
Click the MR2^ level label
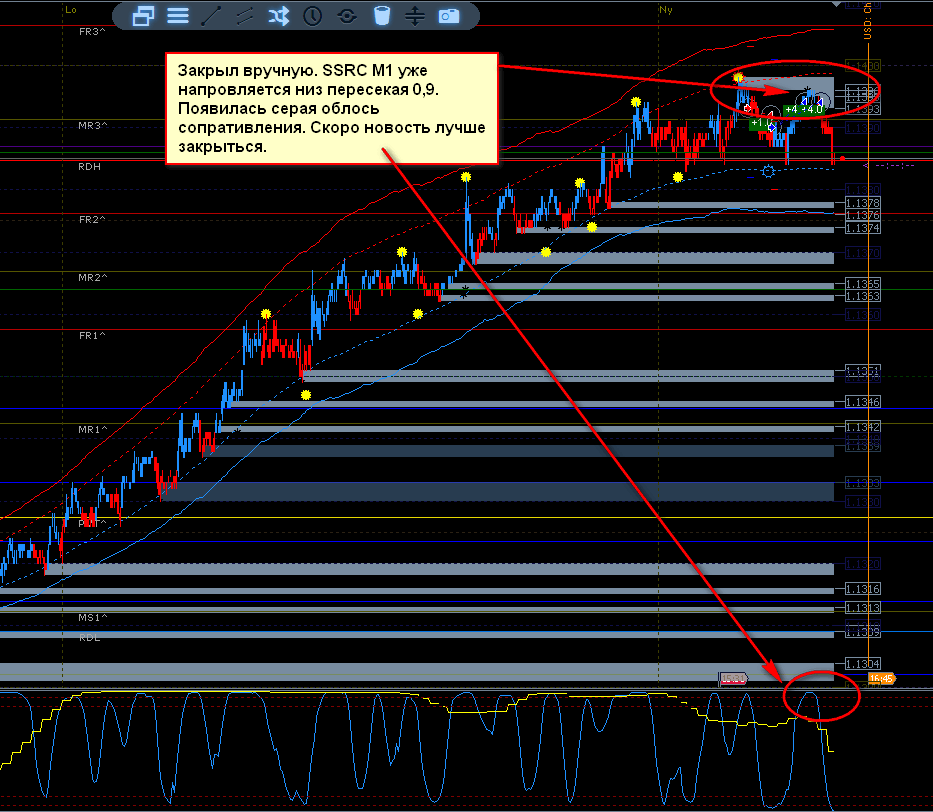click(x=93, y=277)
